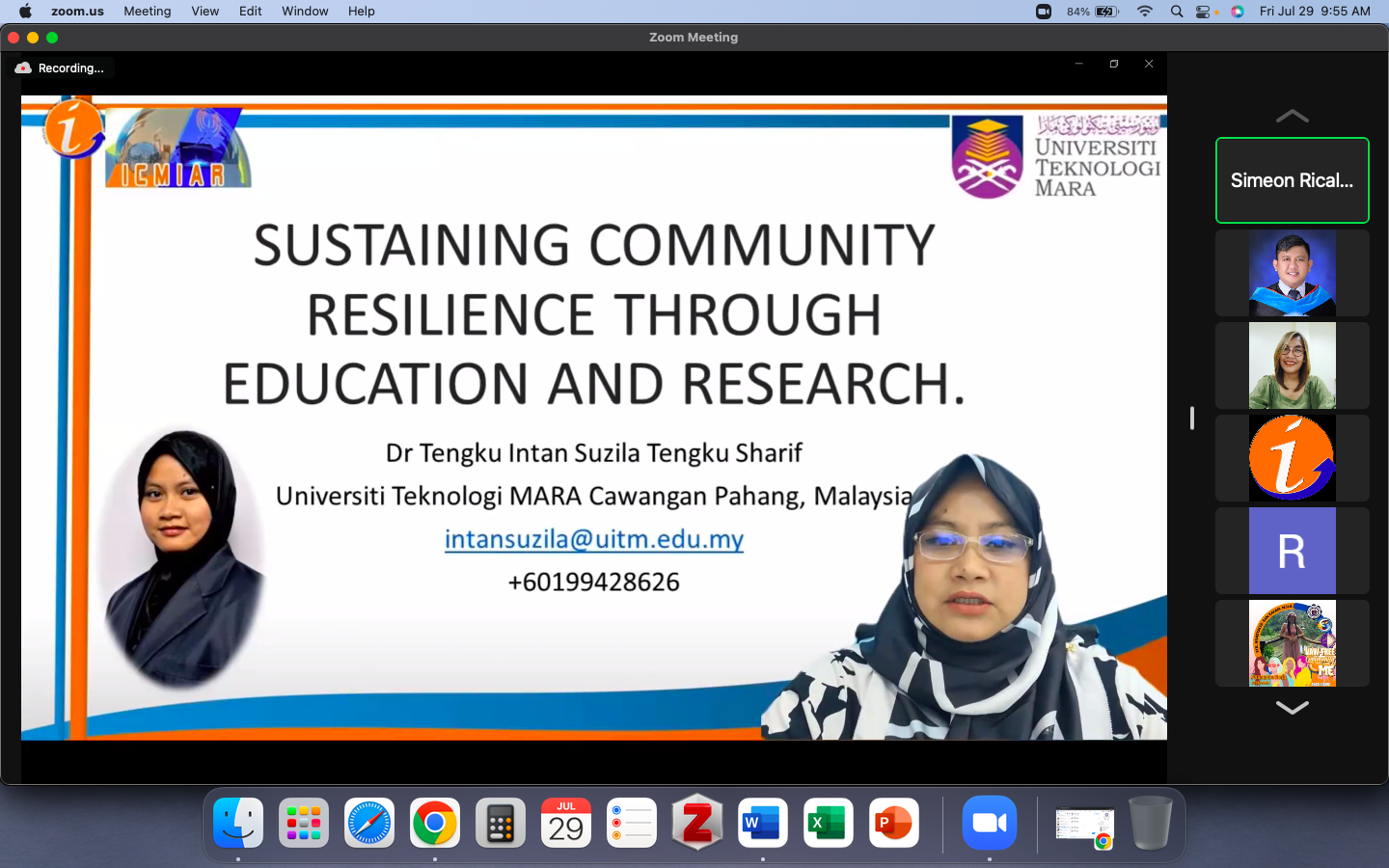1389x868 pixels.
Task: Select the Simeon Rical participant tile
Action: coord(1292,180)
